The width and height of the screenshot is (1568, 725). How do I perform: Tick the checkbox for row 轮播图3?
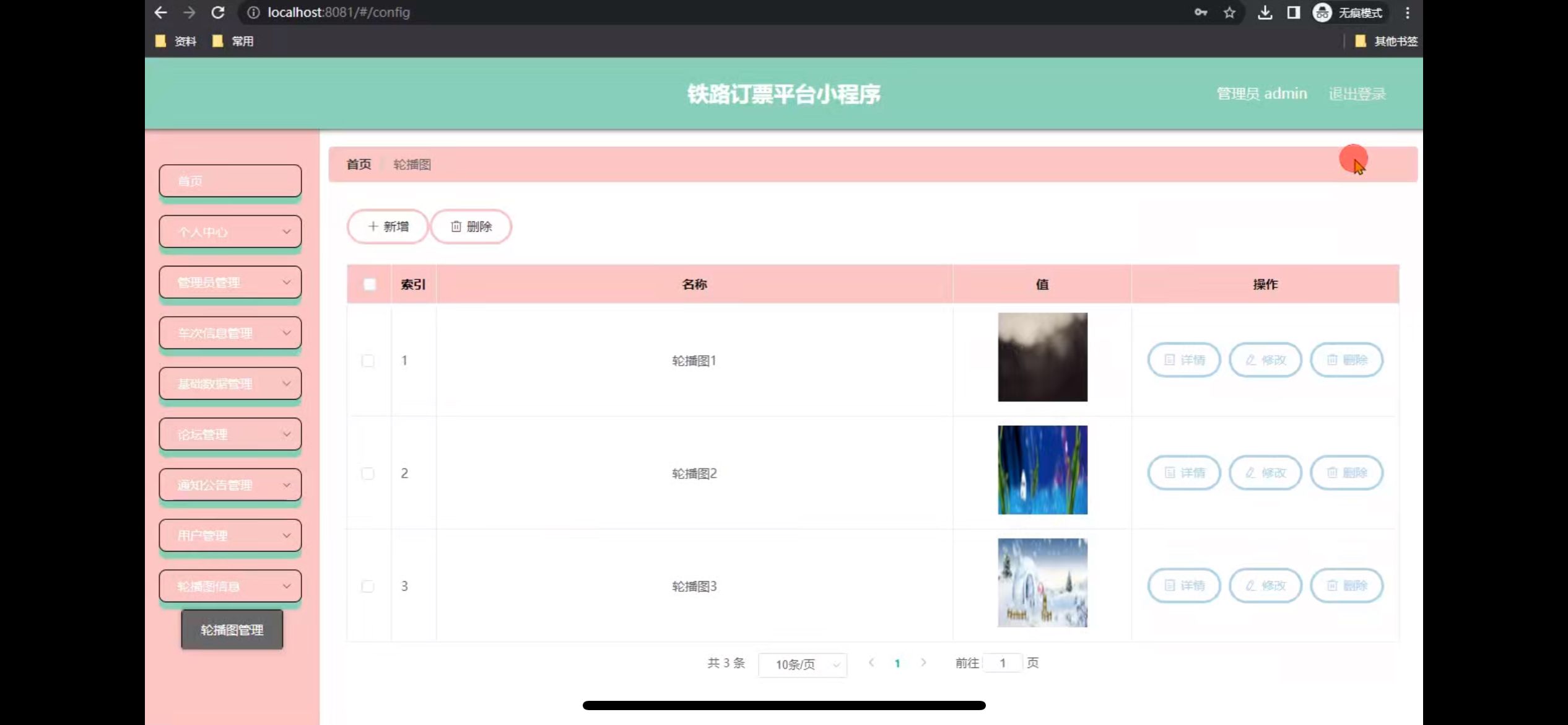368,586
